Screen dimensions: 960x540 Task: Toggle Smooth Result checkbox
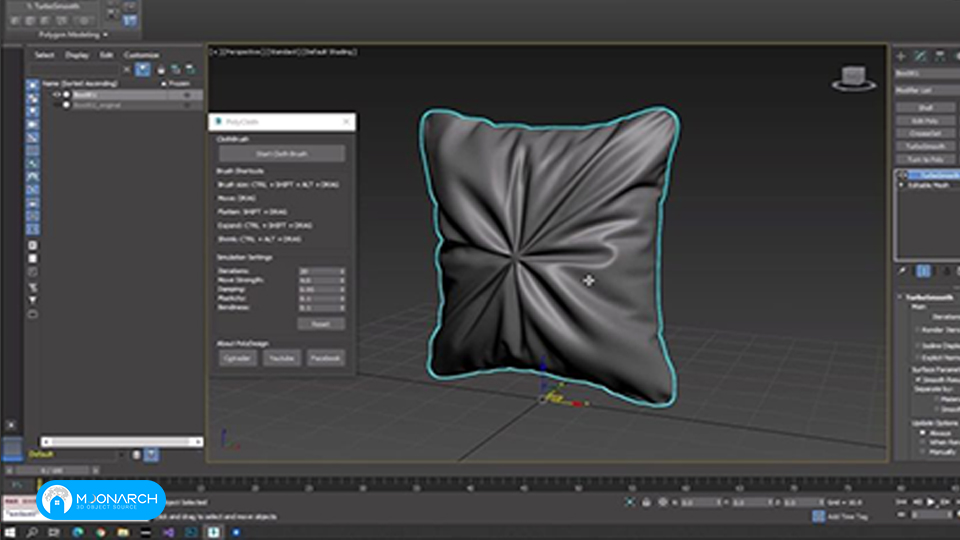(x=919, y=380)
